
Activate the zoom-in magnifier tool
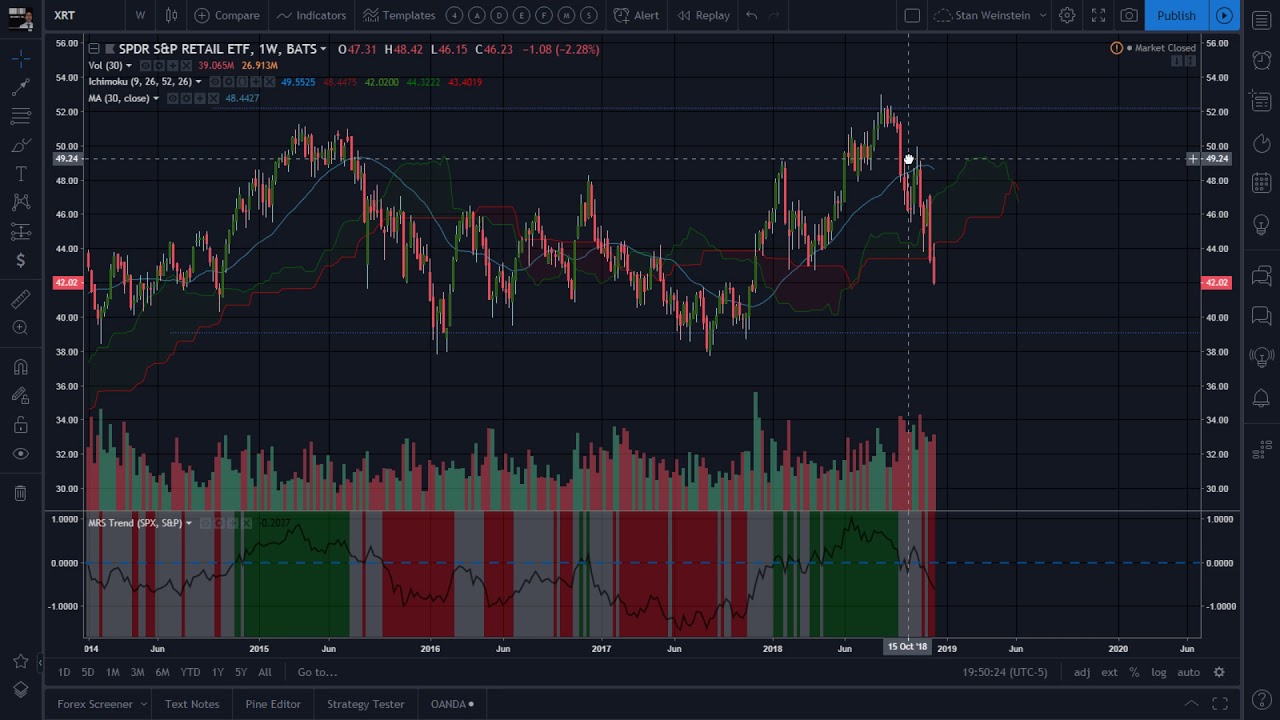(x=20, y=328)
